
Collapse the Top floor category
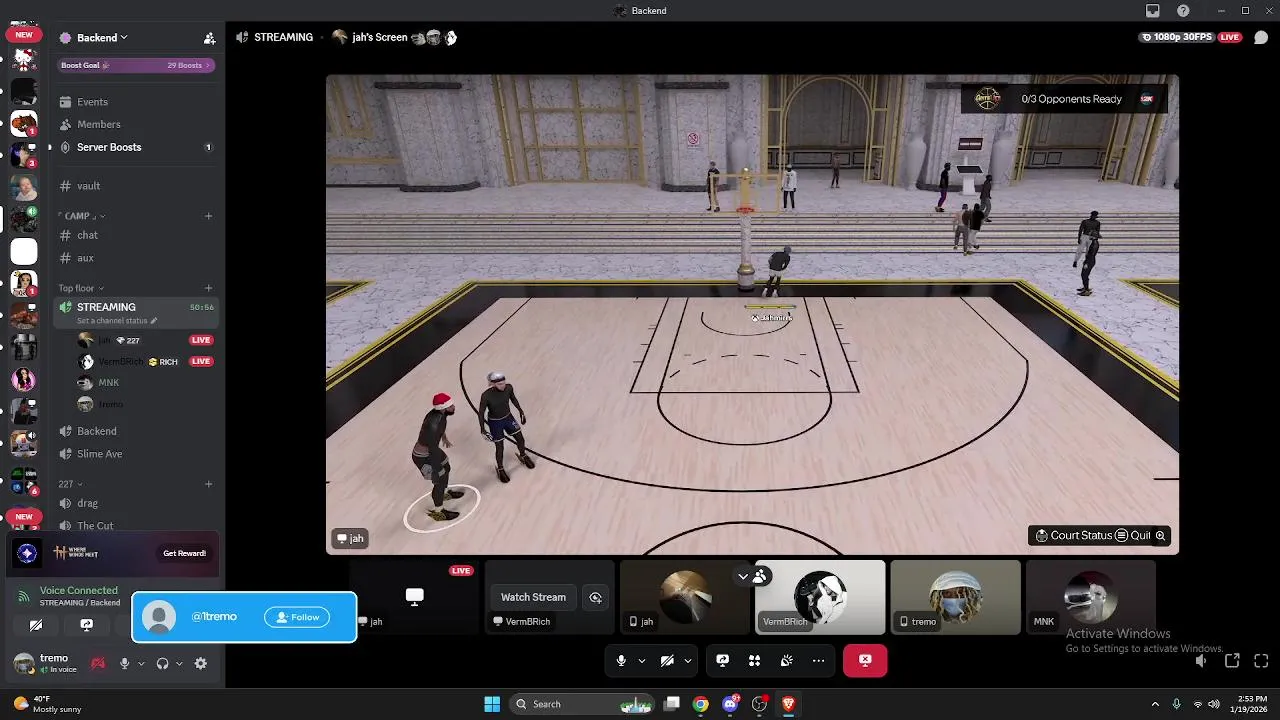coord(81,288)
